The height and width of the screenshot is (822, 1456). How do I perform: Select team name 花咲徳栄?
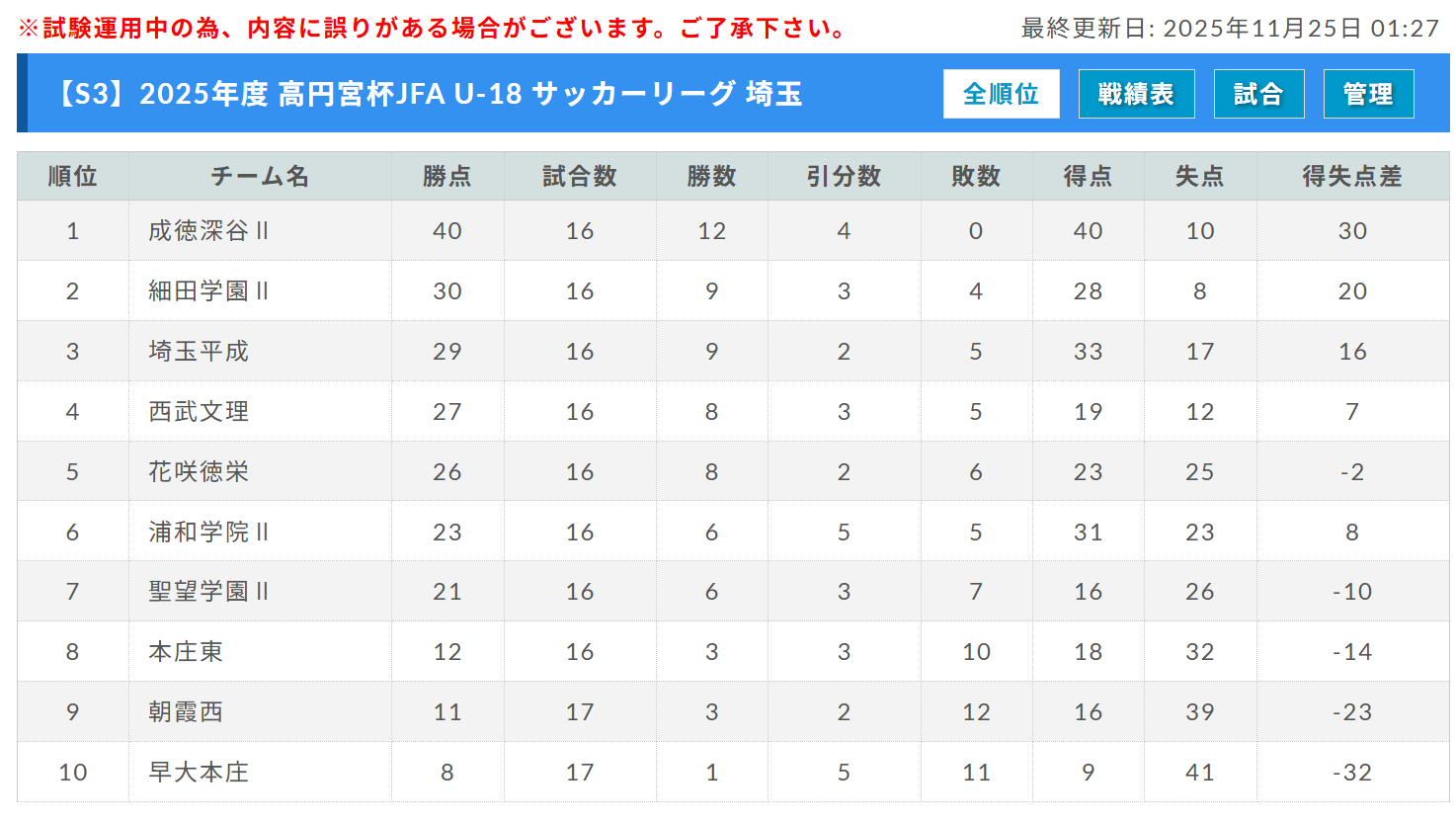(199, 472)
